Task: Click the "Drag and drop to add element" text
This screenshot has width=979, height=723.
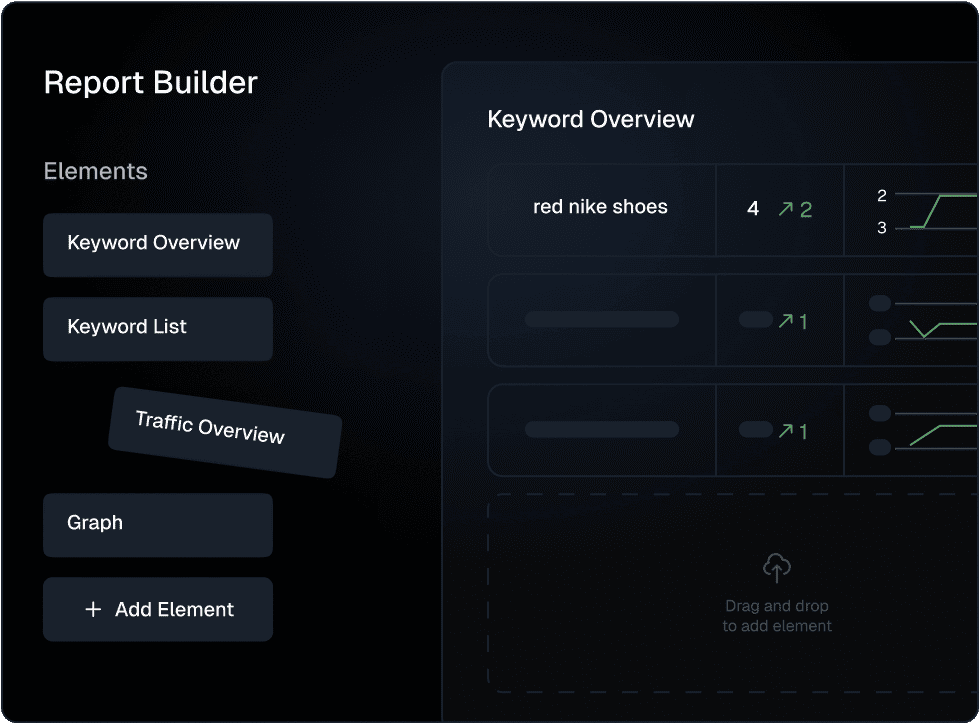Action: [777, 616]
